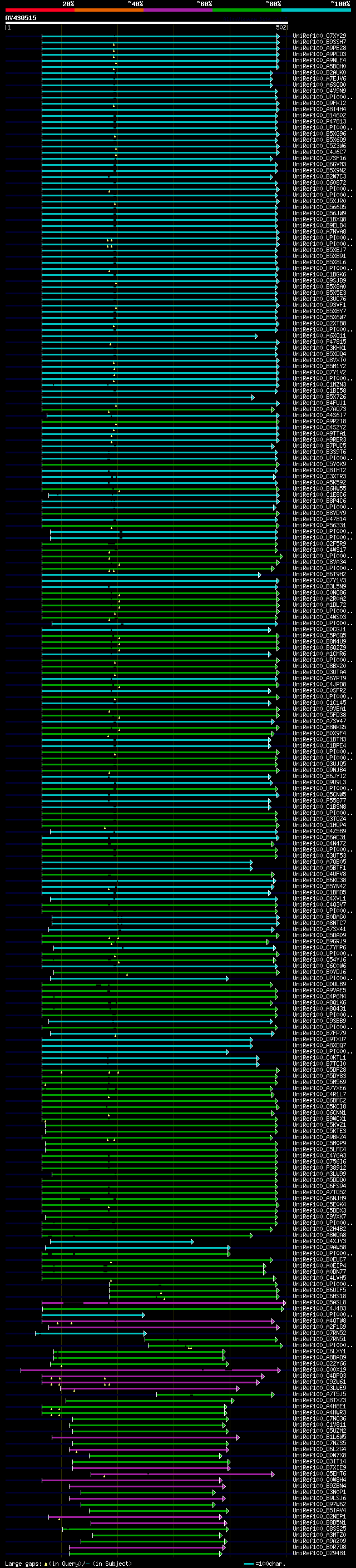Click UniRef100_B0EUC7 label
Screen dimensions: 356x1568
tap(319, 1260)
